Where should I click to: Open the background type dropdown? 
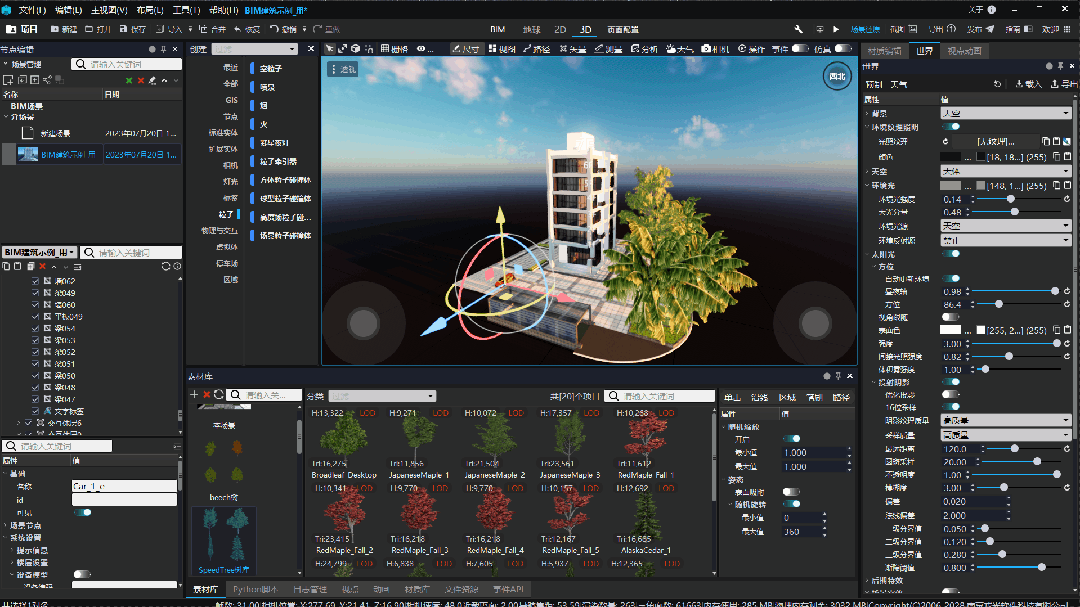click(1005, 114)
